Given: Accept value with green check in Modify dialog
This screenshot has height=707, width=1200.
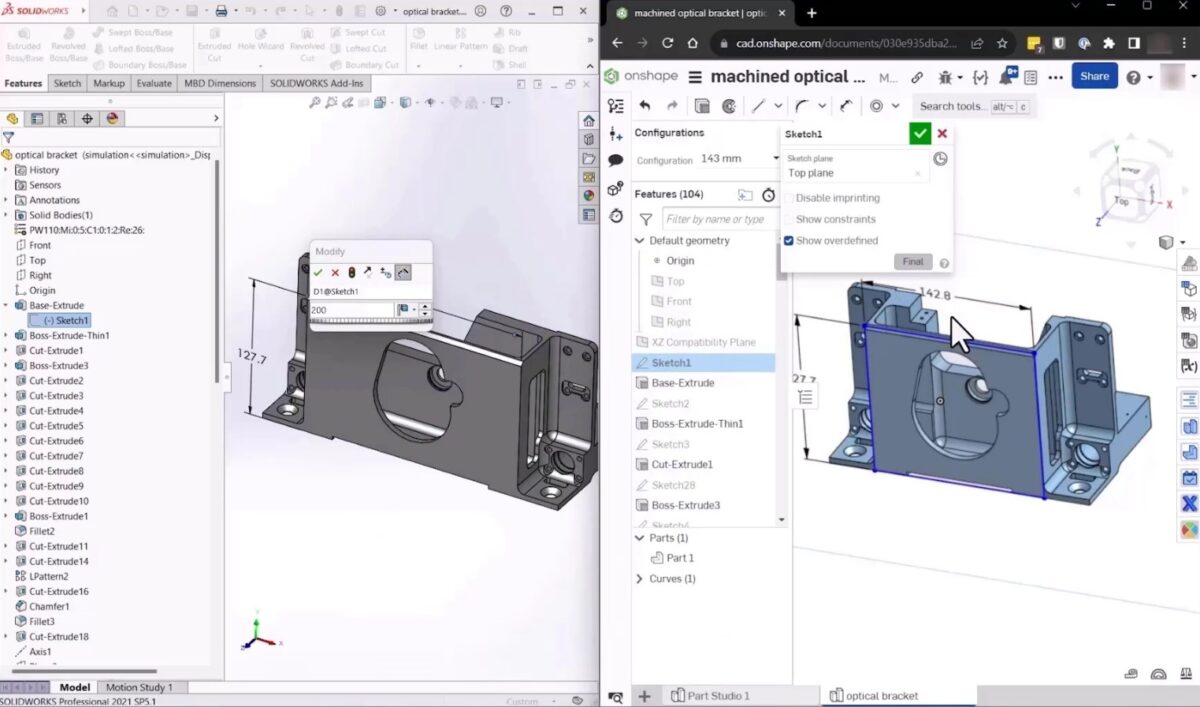Looking at the screenshot, I should [x=318, y=272].
